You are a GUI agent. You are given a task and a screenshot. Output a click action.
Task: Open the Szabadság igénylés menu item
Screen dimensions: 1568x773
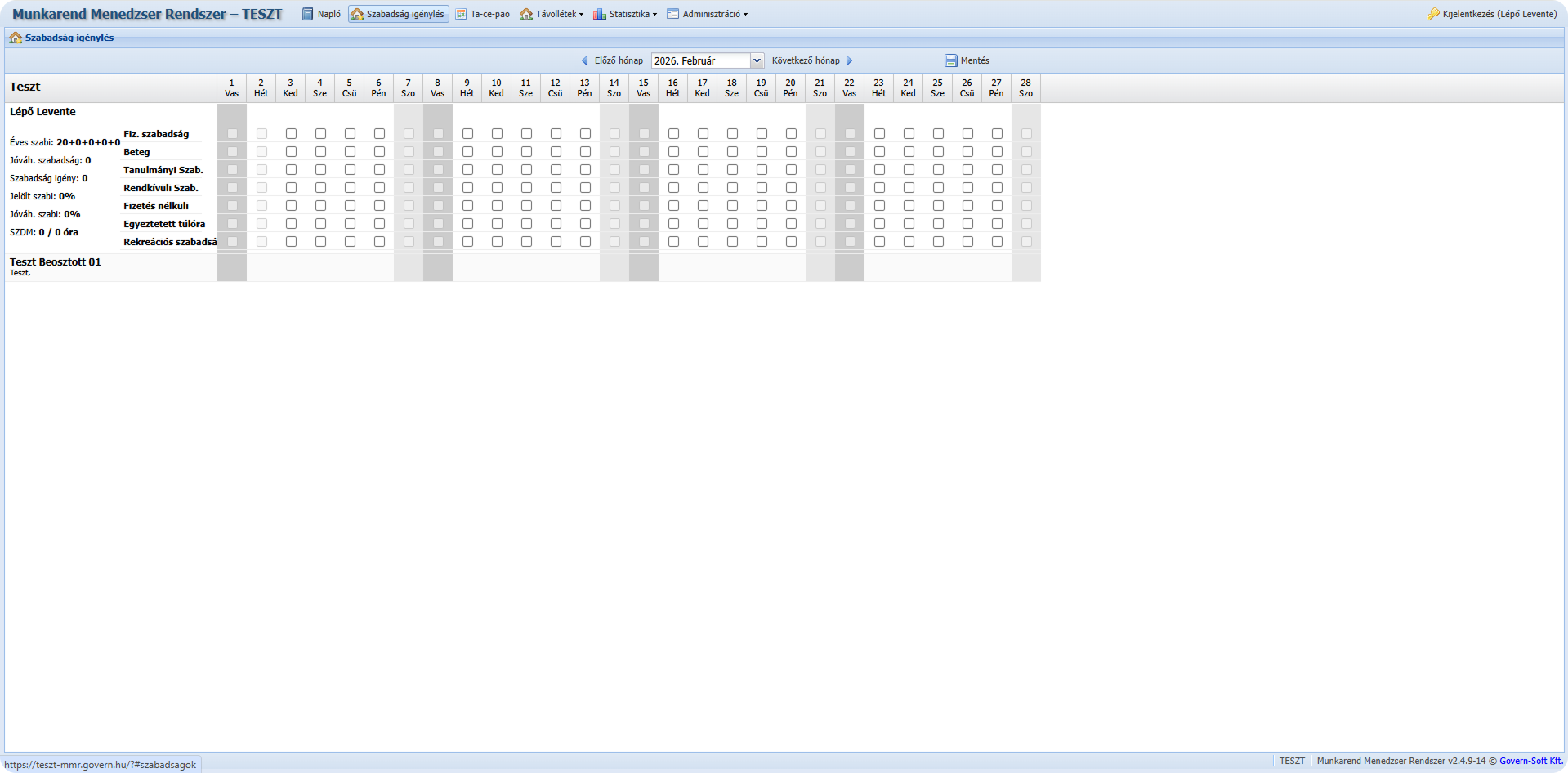399,14
